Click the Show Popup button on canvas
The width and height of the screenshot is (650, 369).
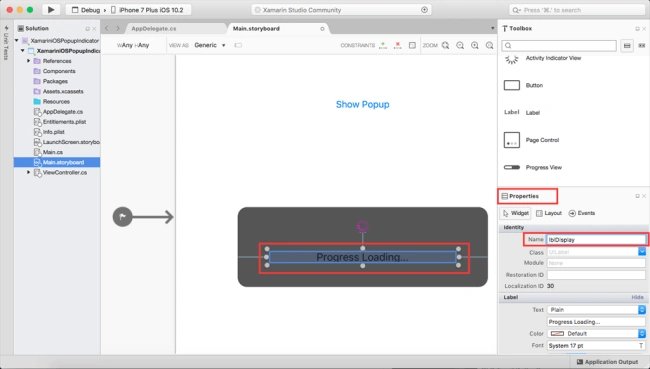click(362, 104)
